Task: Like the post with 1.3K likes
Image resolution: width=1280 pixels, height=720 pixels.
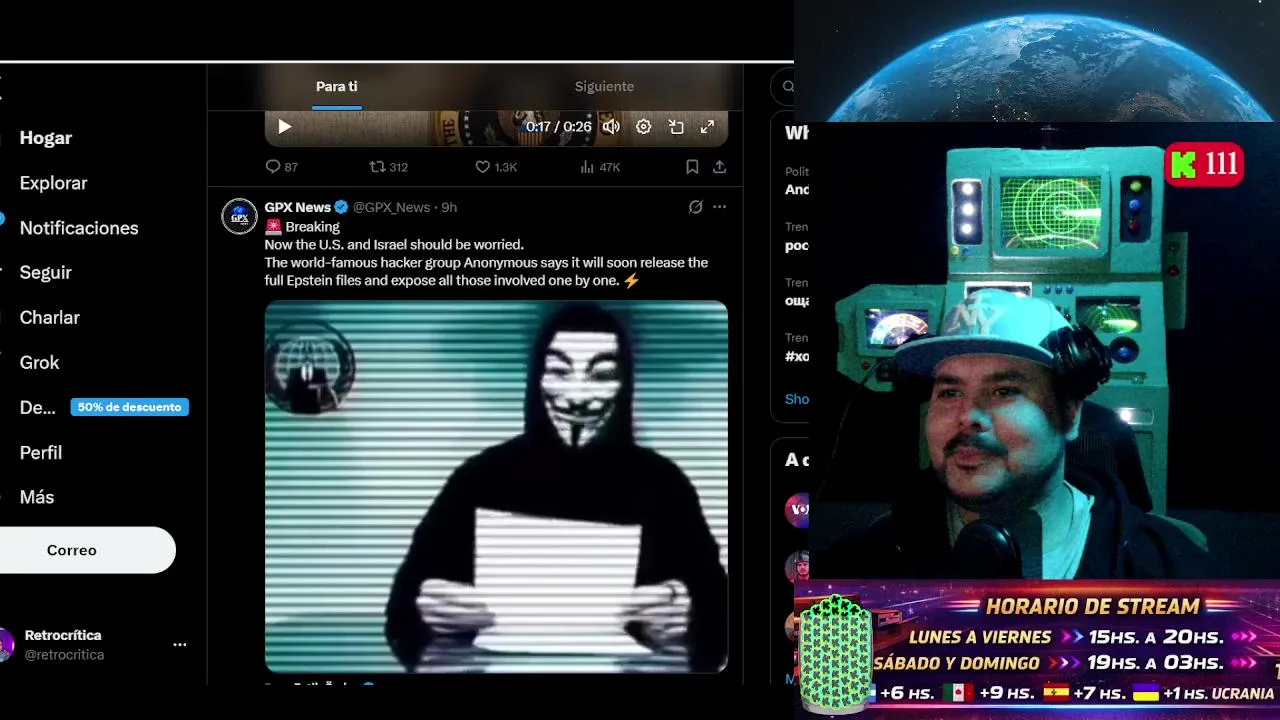Action: [496, 167]
